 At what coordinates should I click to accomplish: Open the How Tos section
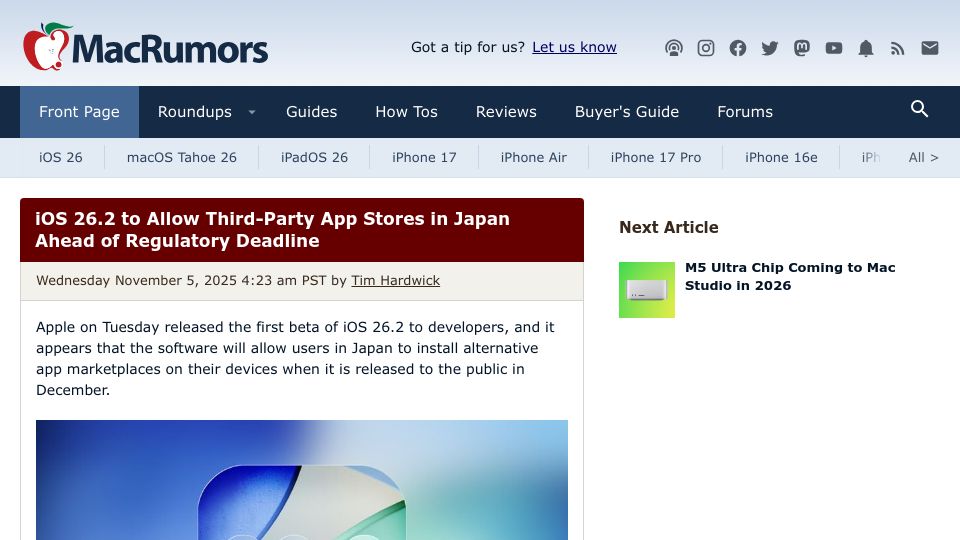[x=407, y=111]
